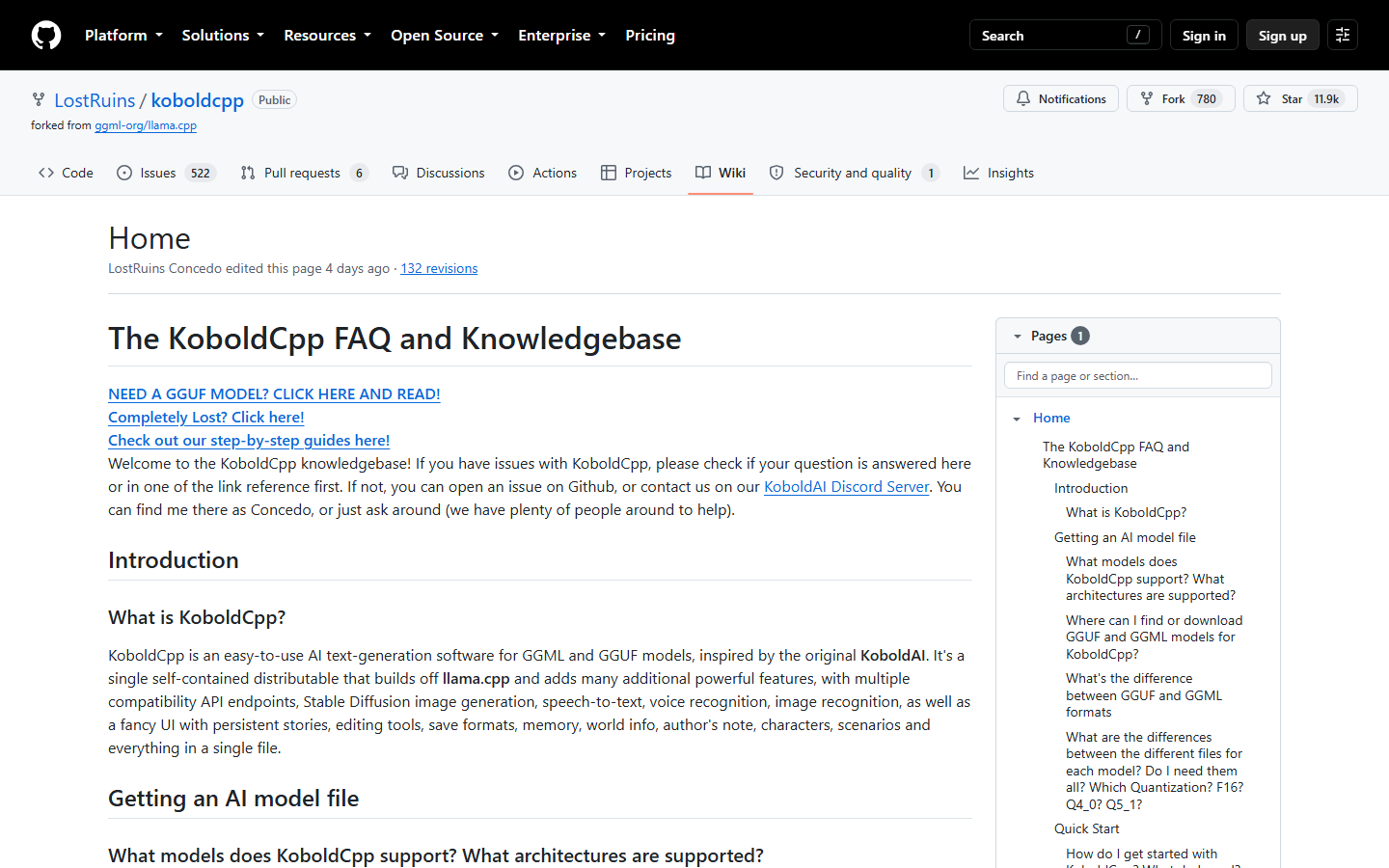Open the LostRuins owner link
This screenshot has height=868, width=1389.
pos(95,100)
